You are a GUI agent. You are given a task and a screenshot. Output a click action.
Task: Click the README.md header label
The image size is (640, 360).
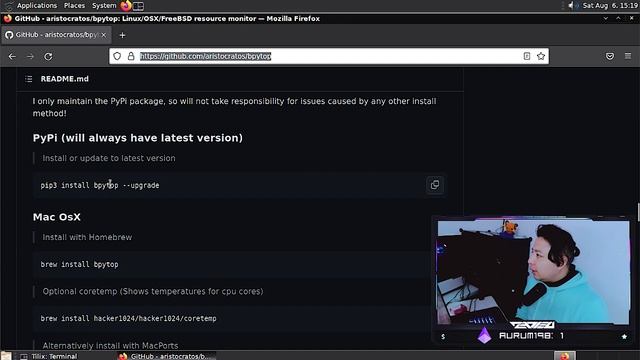click(x=64, y=79)
